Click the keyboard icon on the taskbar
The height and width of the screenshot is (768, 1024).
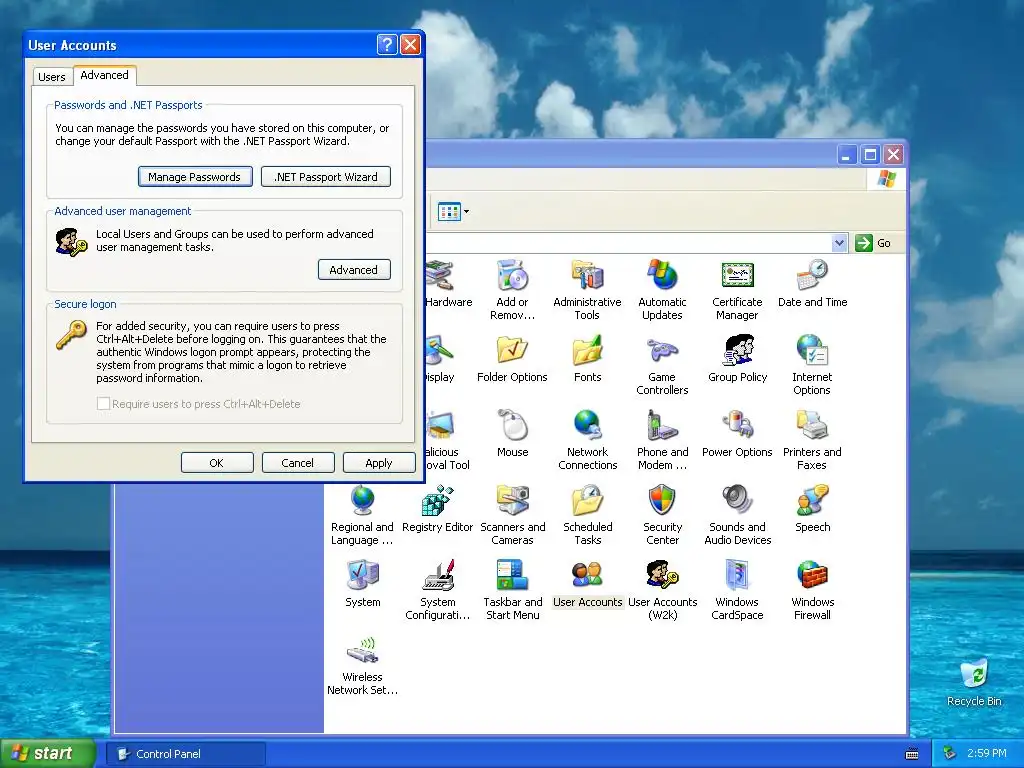click(912, 754)
